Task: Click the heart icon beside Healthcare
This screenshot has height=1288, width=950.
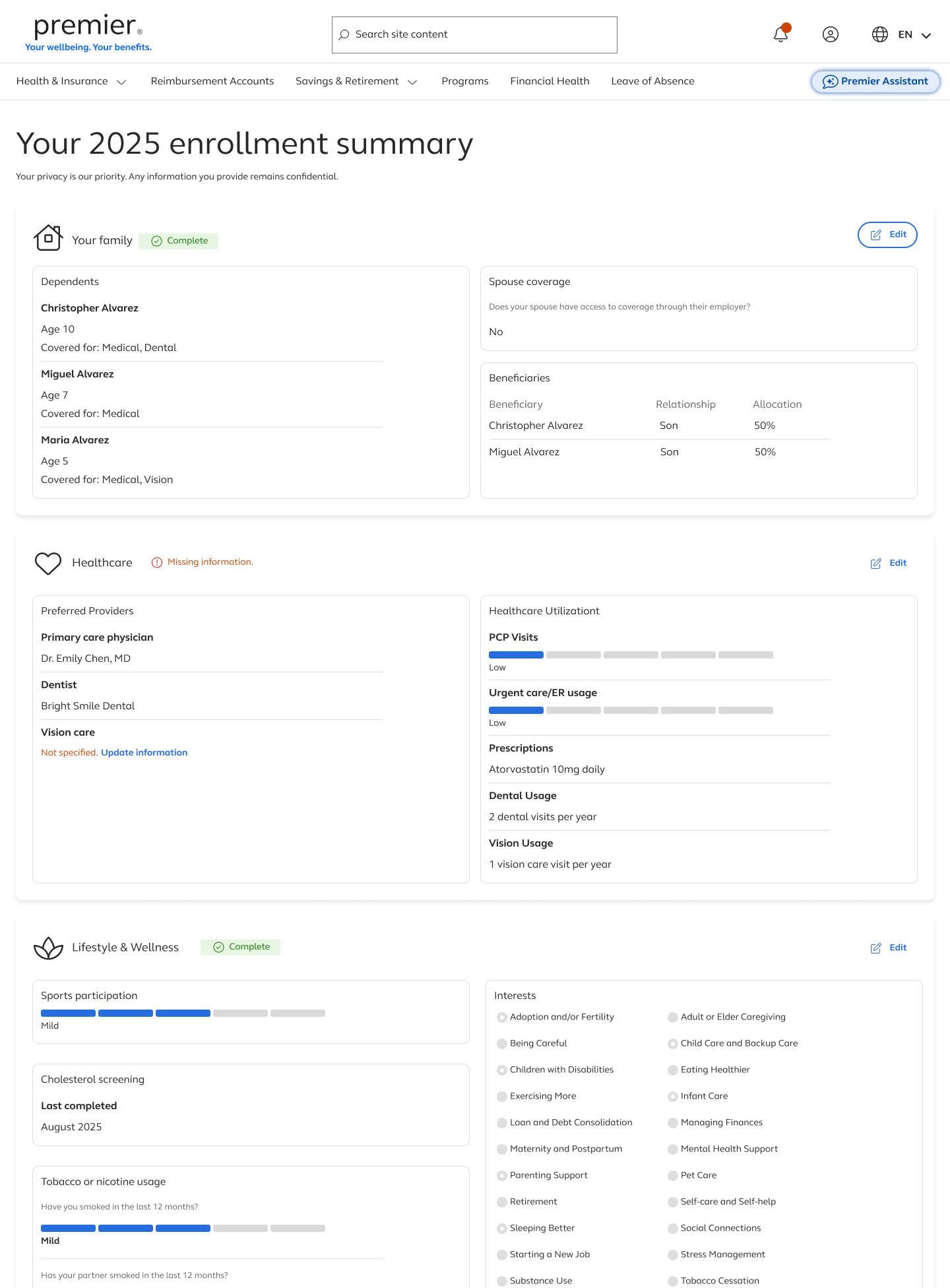Action: (x=48, y=563)
